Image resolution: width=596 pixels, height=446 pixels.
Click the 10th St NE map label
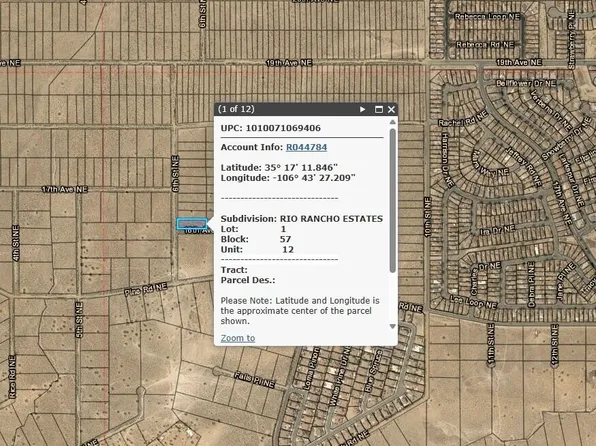(x=427, y=217)
